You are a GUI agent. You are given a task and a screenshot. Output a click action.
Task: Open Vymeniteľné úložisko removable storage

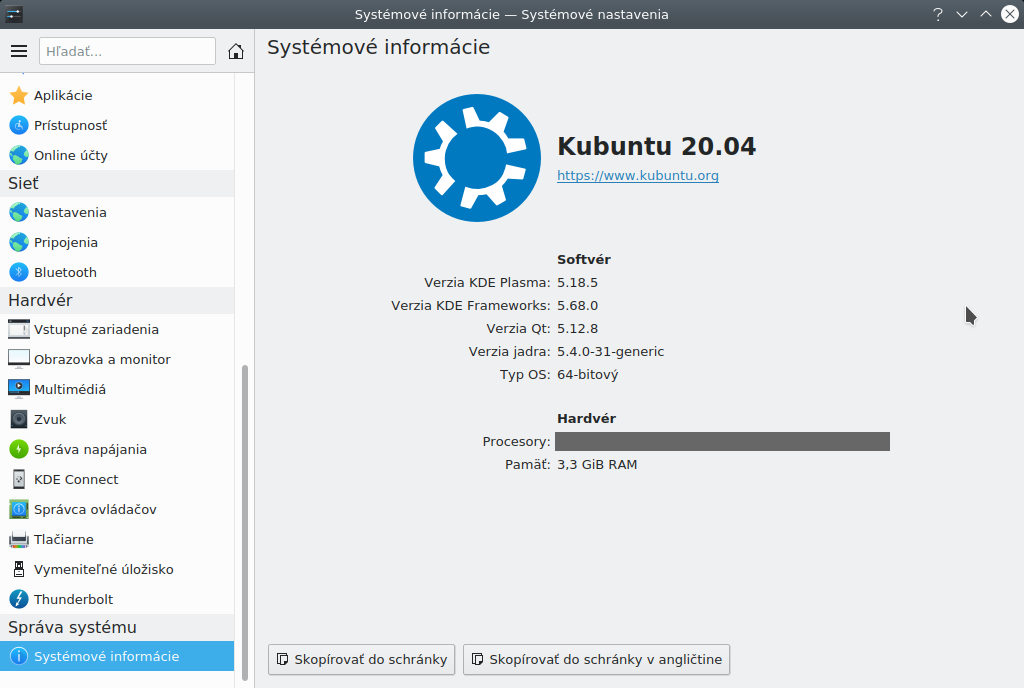point(117,569)
